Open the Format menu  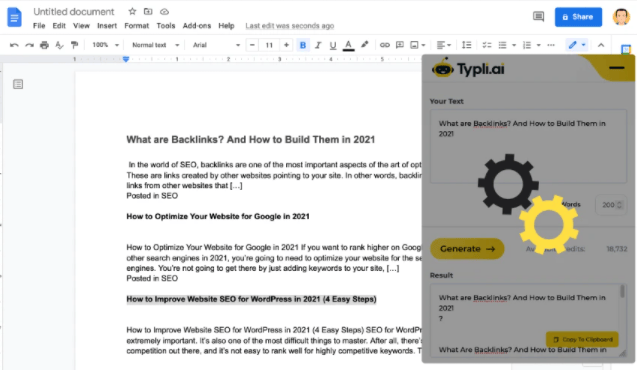(x=136, y=26)
